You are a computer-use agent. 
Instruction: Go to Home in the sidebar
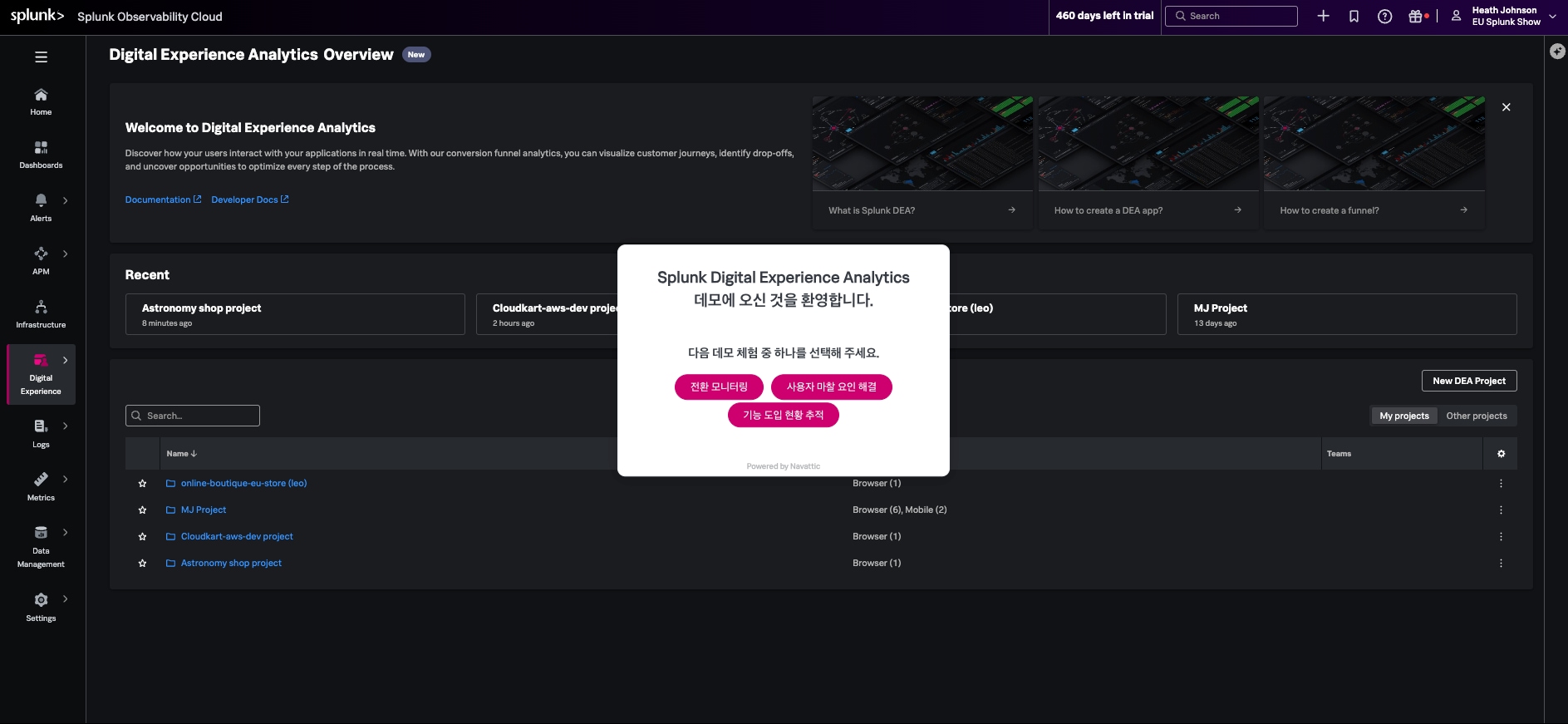[x=41, y=102]
